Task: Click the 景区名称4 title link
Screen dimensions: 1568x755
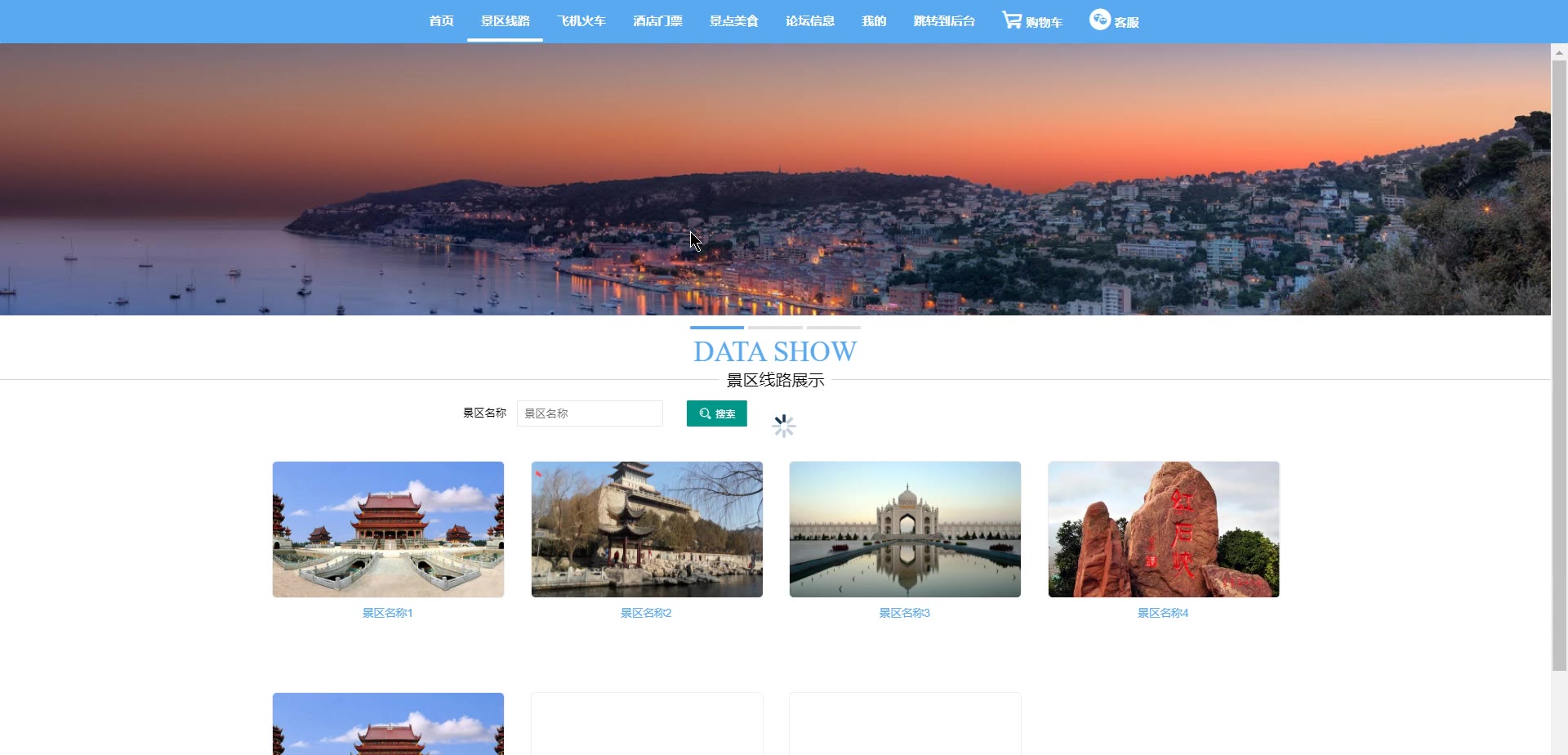Action: (1163, 613)
